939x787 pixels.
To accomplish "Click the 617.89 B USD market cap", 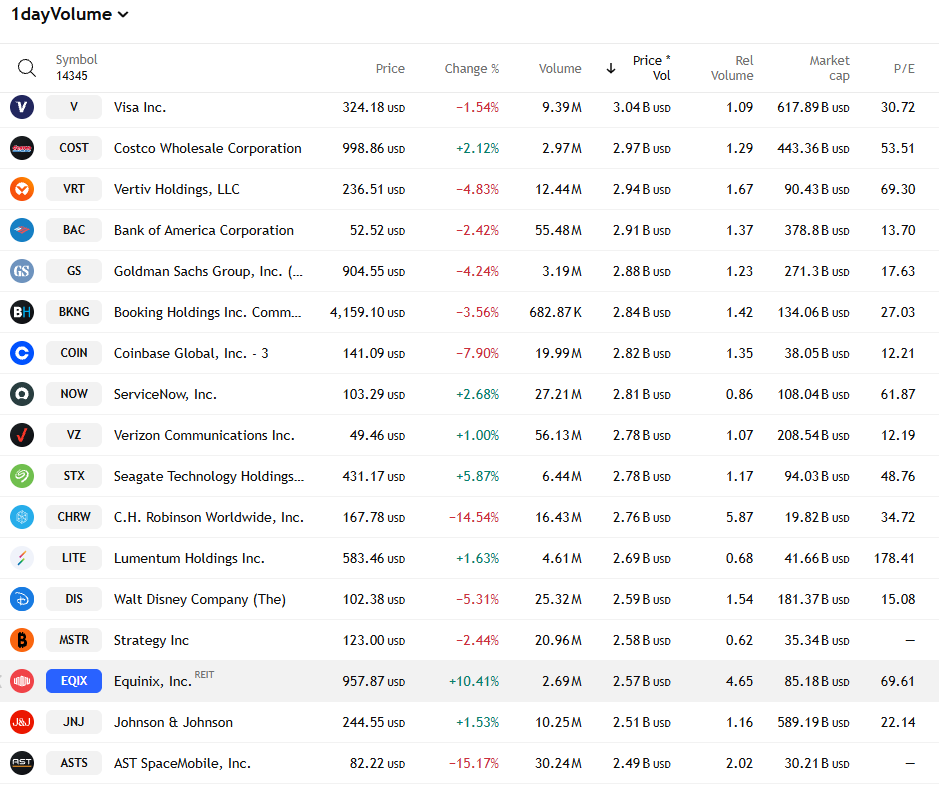I will point(813,108).
